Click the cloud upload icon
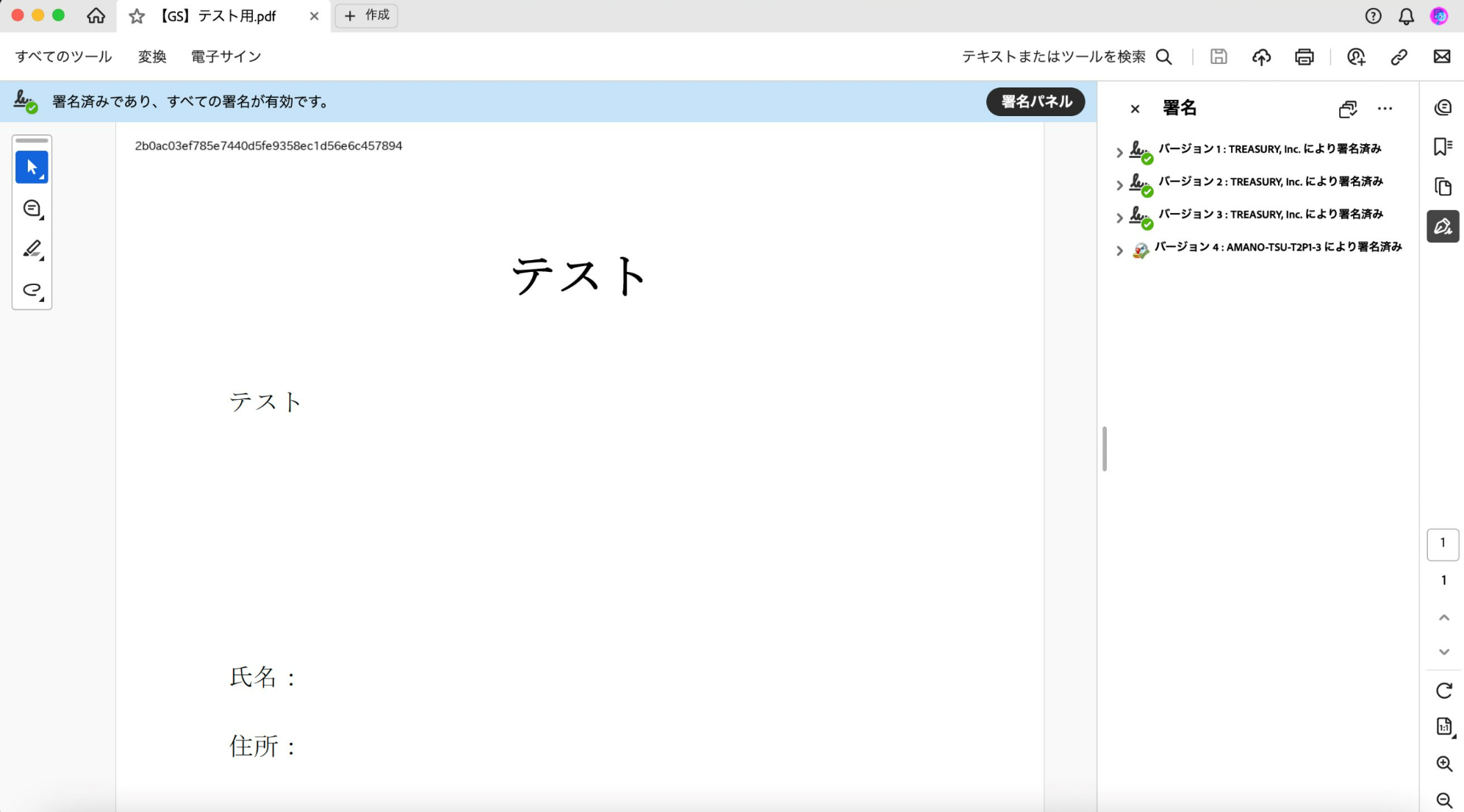 point(1261,57)
